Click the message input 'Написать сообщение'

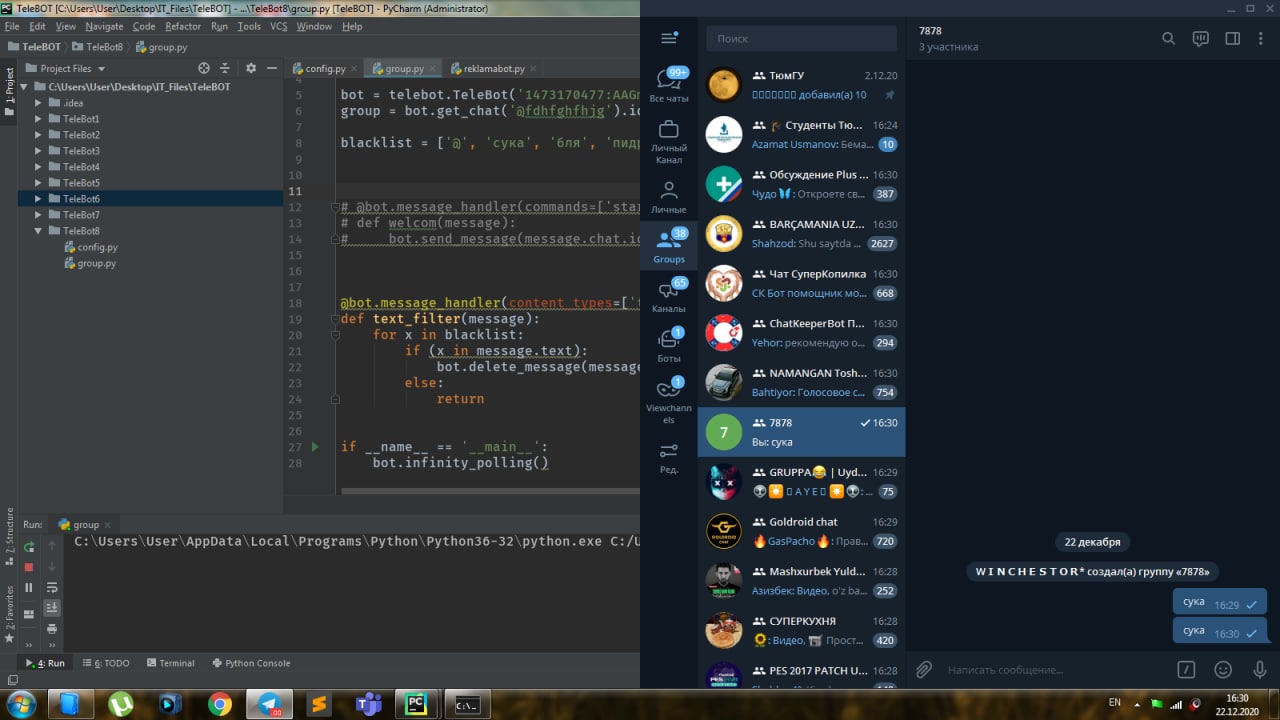click(1055, 669)
